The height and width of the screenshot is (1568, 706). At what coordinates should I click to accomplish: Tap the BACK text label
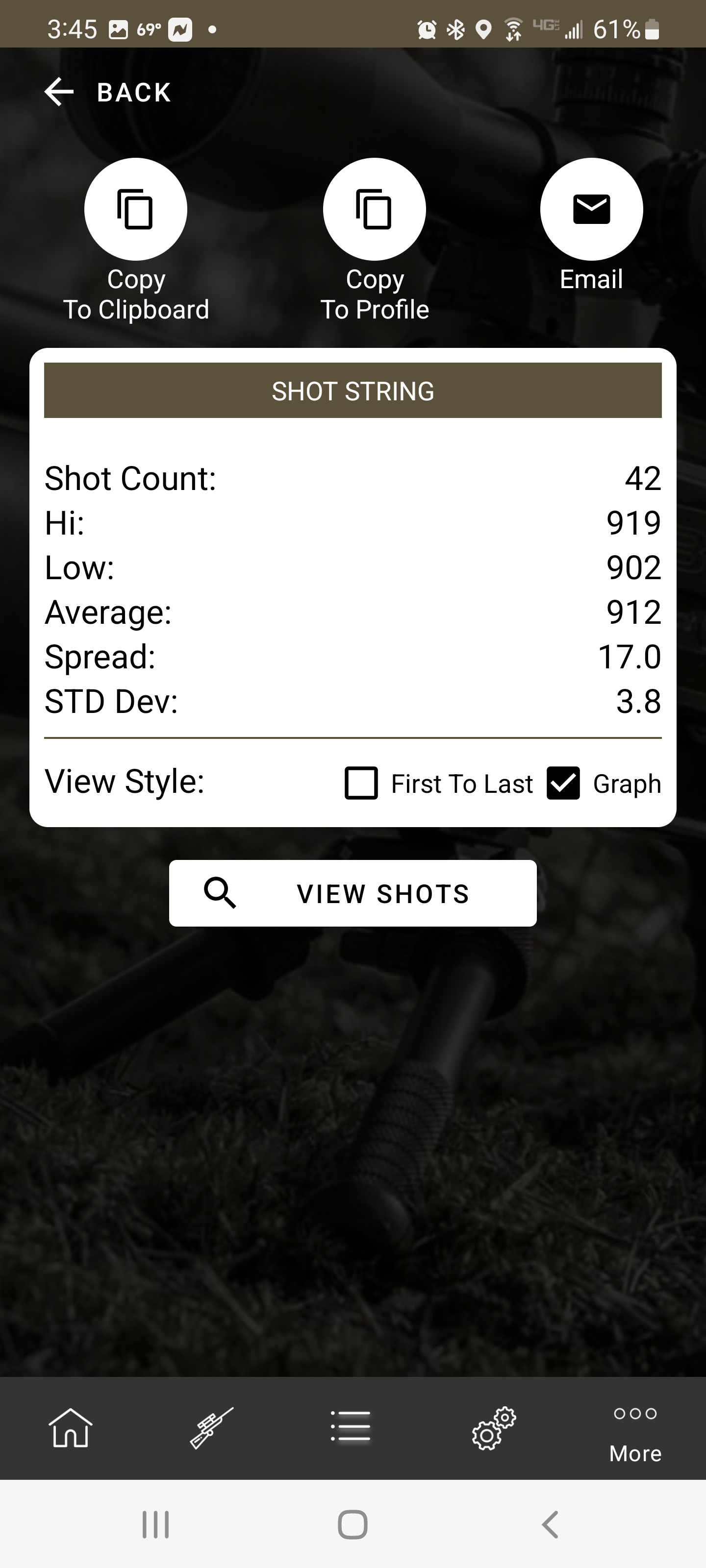(x=134, y=93)
